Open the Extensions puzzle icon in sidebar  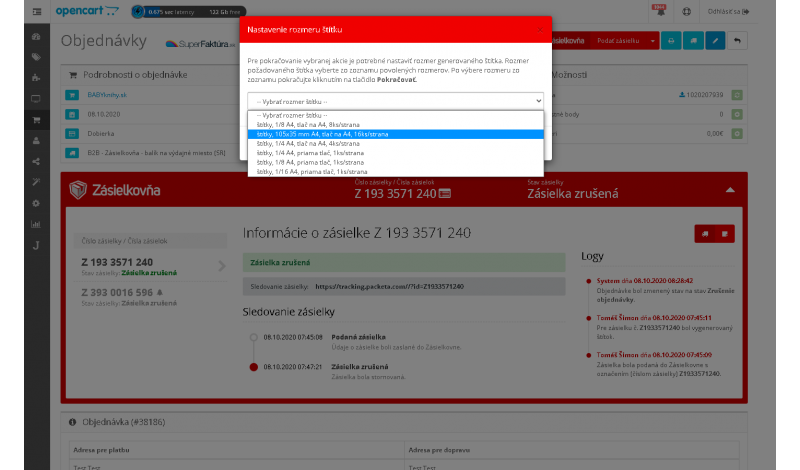(x=36, y=78)
